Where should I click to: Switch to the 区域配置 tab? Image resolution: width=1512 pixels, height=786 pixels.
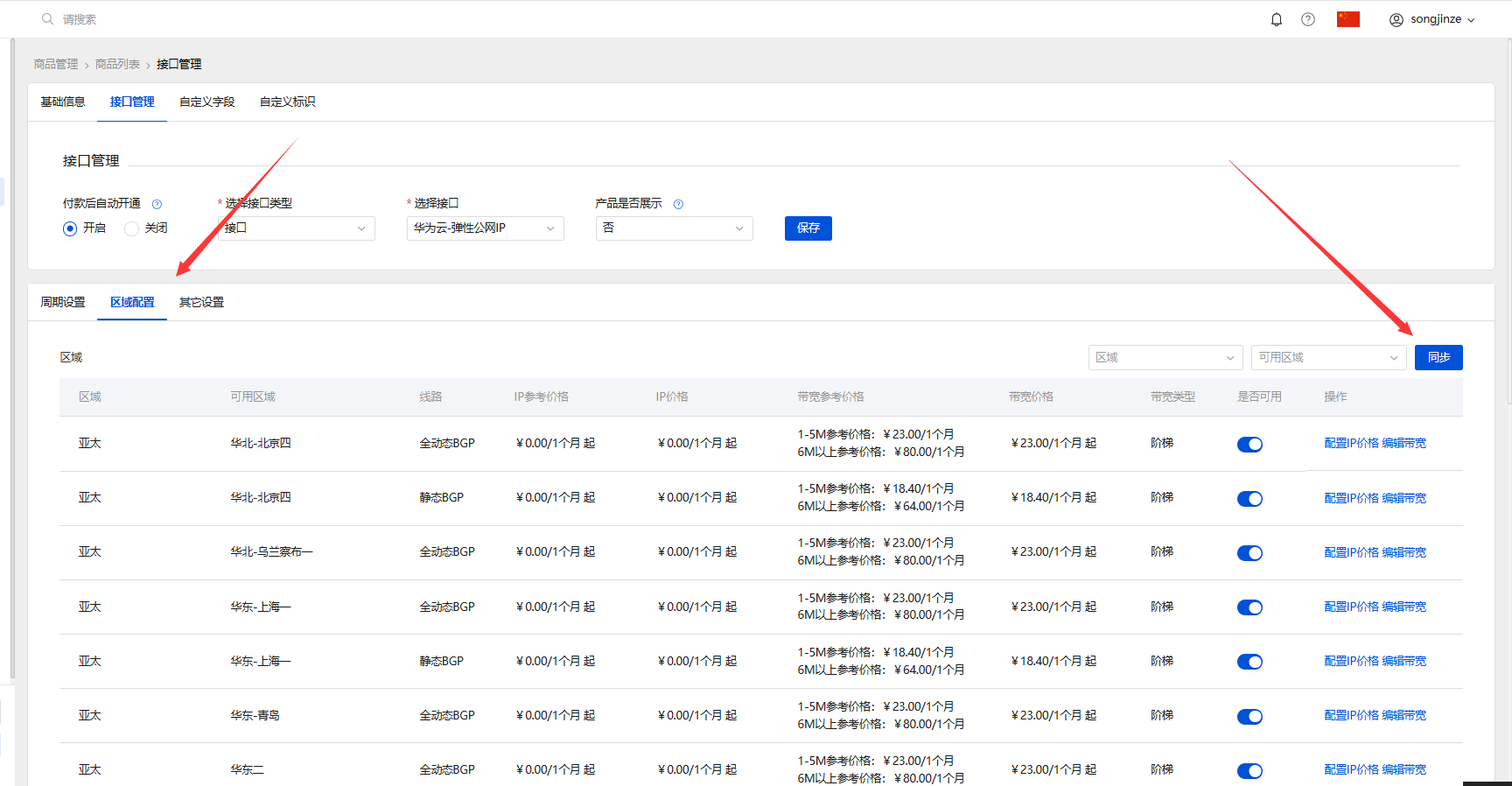(x=132, y=302)
